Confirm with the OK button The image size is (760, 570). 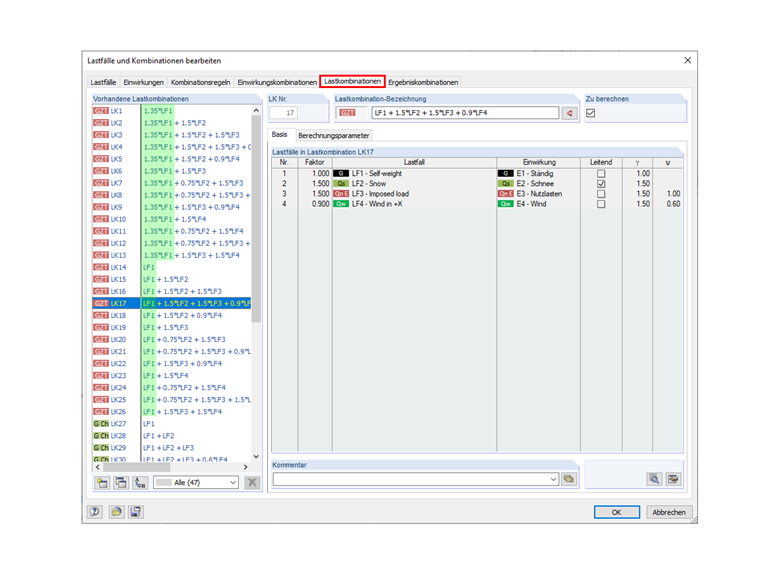[617, 512]
